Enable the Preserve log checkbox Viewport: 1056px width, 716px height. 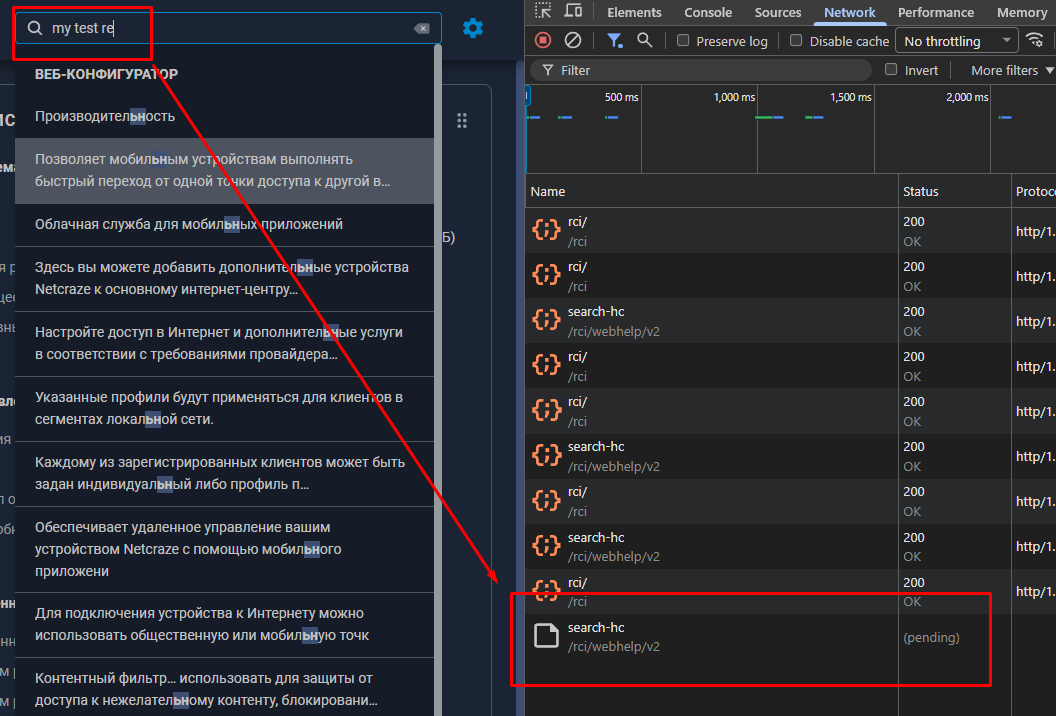[x=683, y=41]
